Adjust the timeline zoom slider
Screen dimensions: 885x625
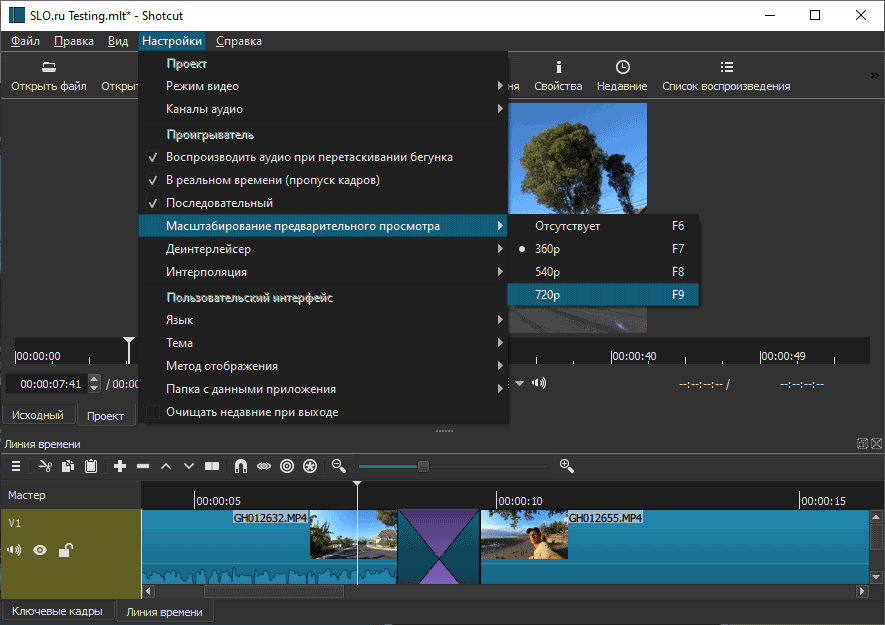click(424, 465)
